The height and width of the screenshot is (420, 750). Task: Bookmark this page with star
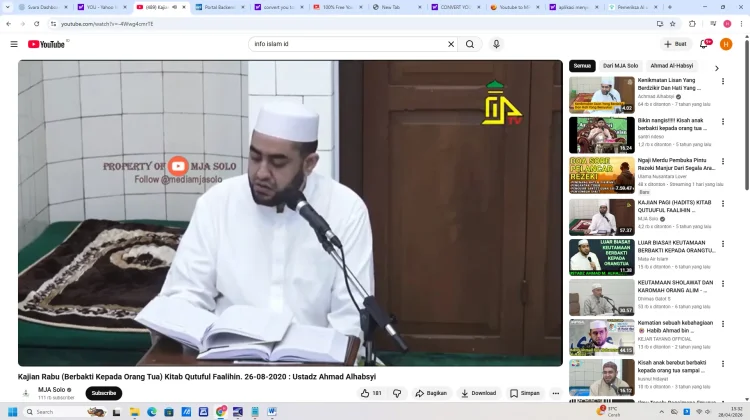[673, 24]
